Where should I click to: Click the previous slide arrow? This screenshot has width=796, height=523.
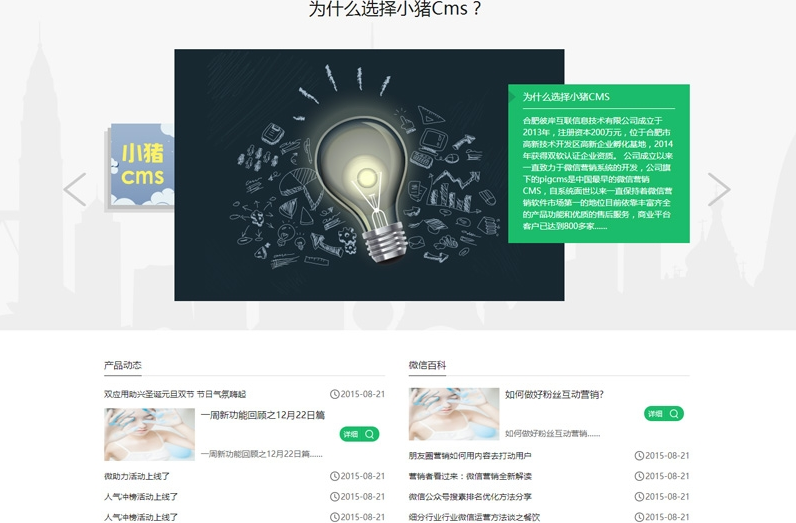[x=75, y=189]
